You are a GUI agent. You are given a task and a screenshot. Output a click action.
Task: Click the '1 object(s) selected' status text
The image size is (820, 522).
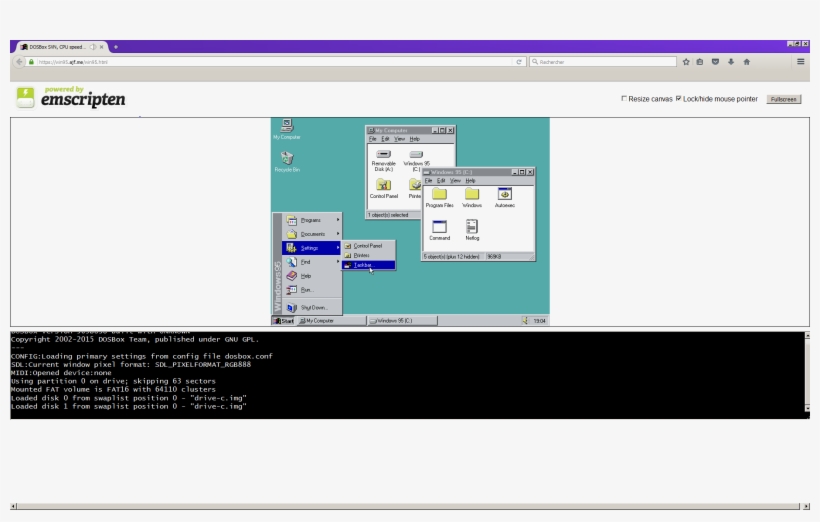point(388,215)
